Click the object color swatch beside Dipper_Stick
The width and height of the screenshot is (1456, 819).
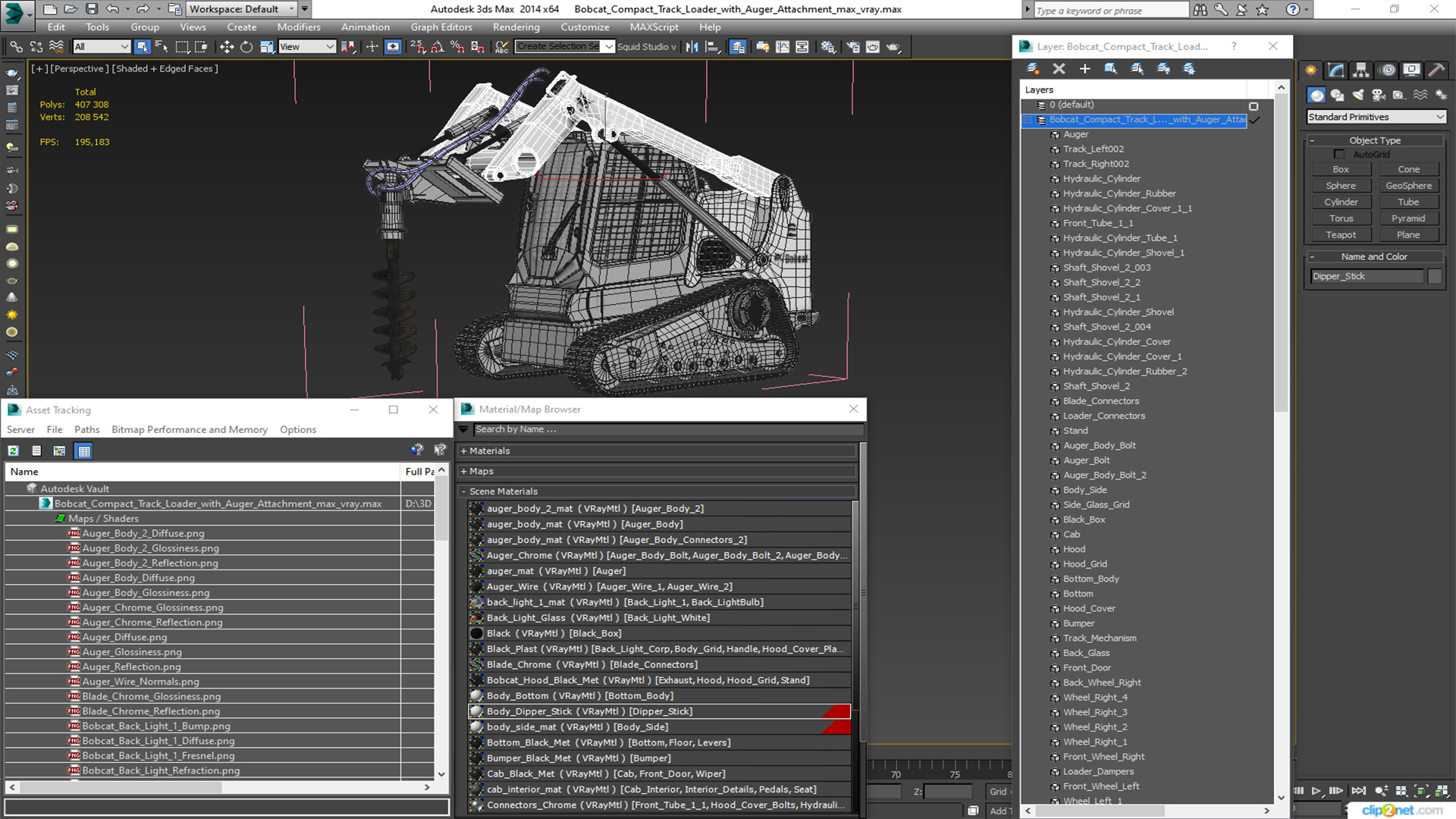click(1434, 277)
